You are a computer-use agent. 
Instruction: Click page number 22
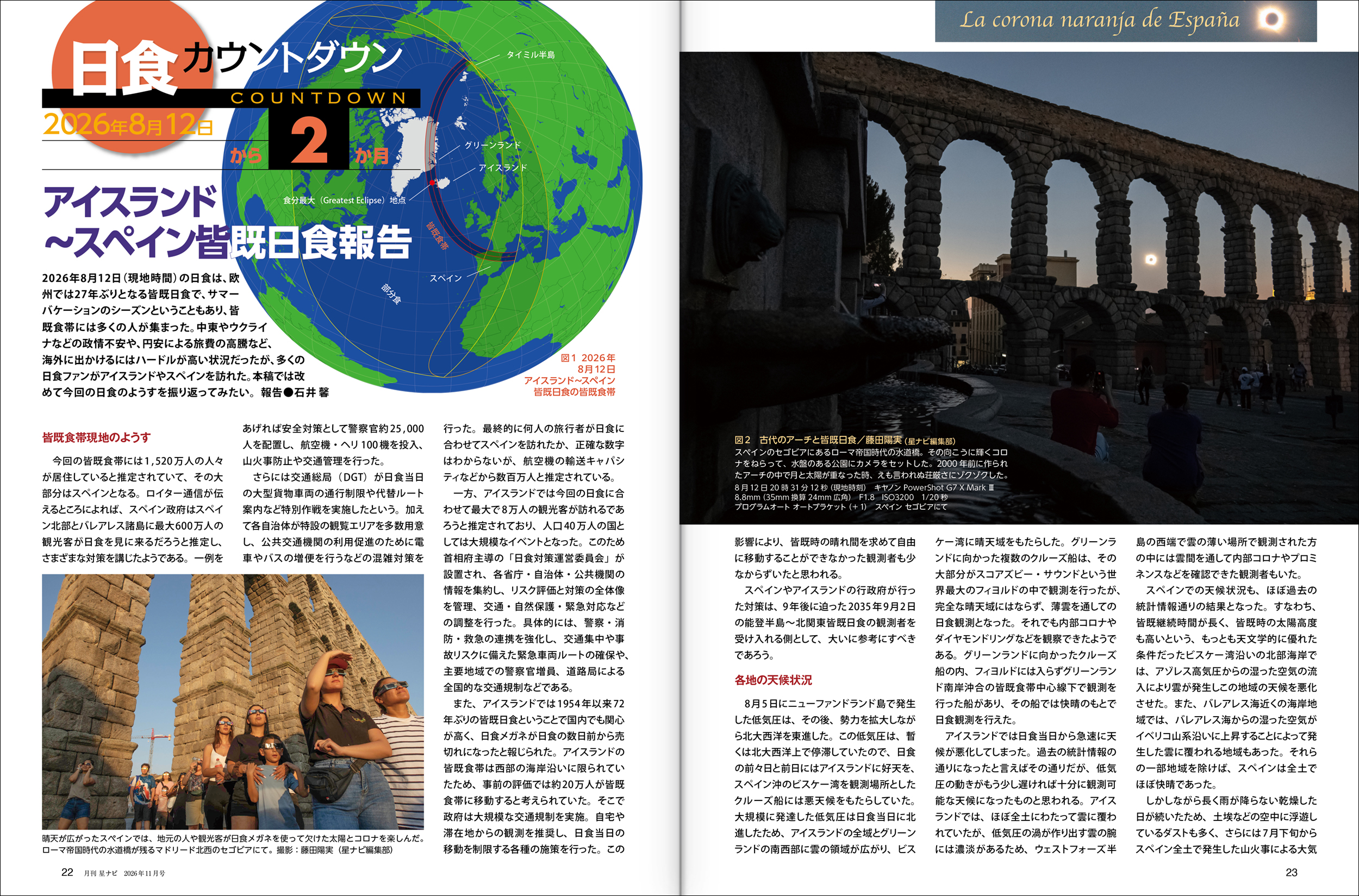click(67, 872)
